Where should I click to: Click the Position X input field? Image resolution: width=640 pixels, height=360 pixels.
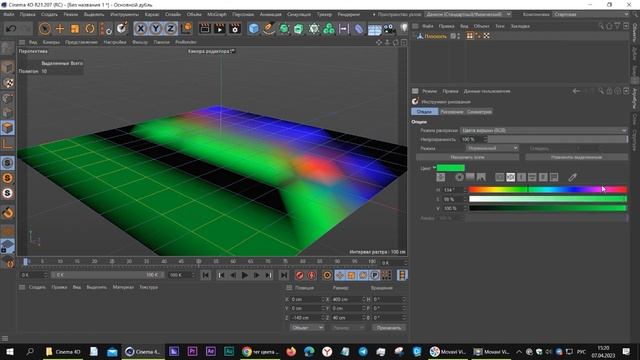coord(307,299)
